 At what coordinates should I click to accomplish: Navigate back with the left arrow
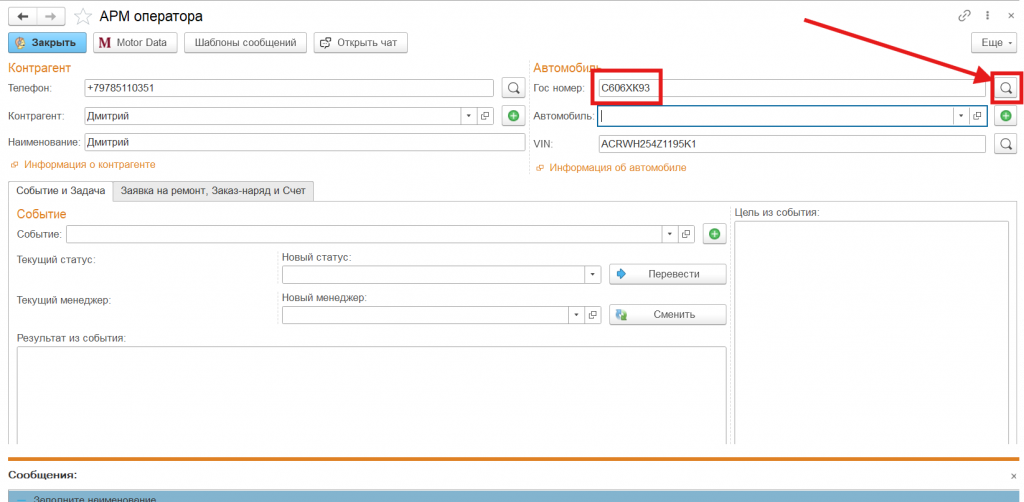click(23, 16)
